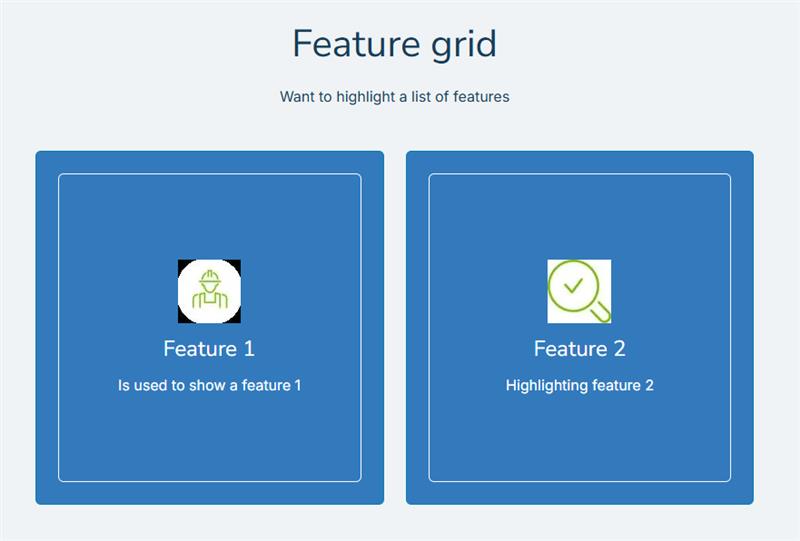Click the "Feature 2" title
The width and height of the screenshot is (800, 541).
click(580, 349)
